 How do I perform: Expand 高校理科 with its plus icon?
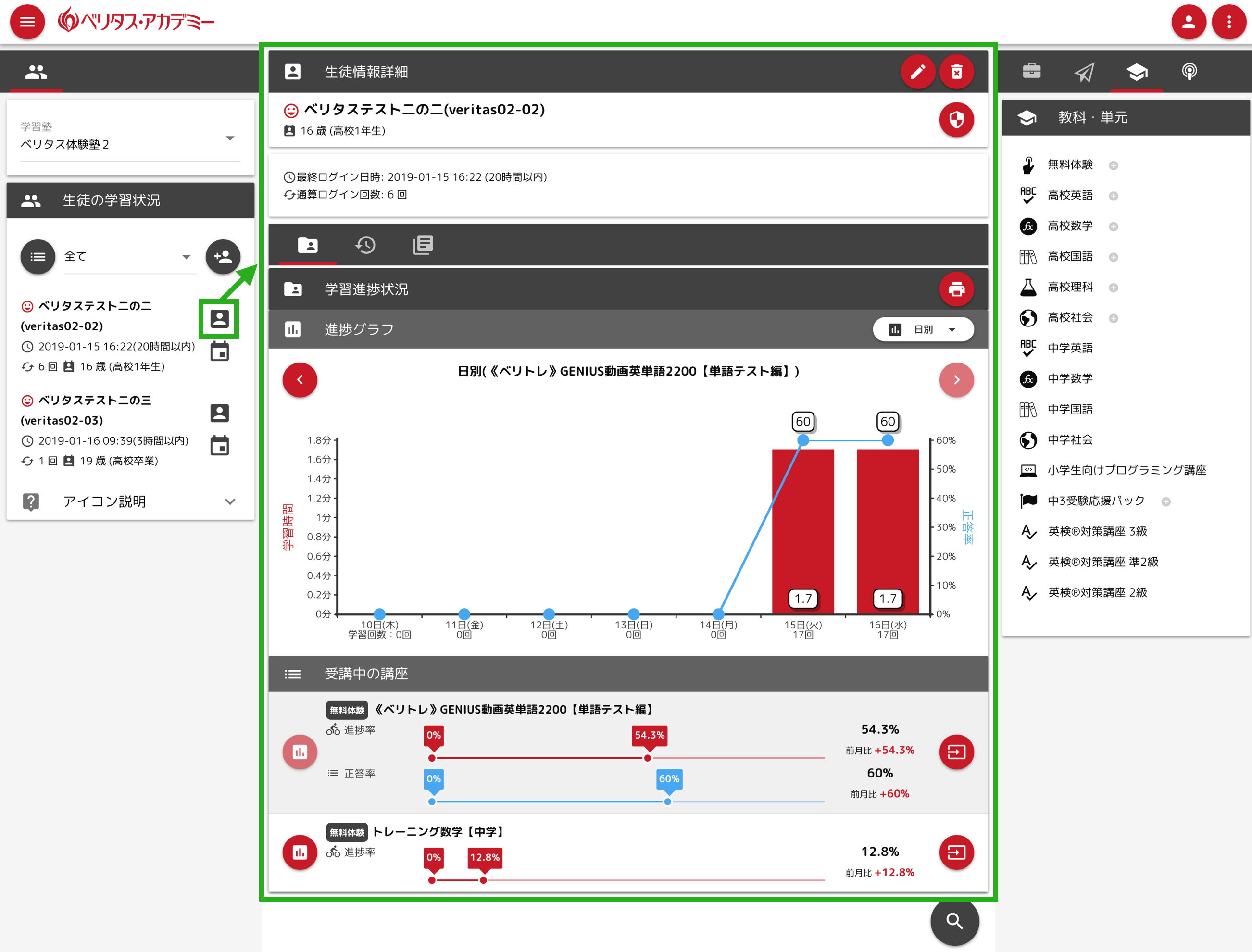pos(1113,288)
